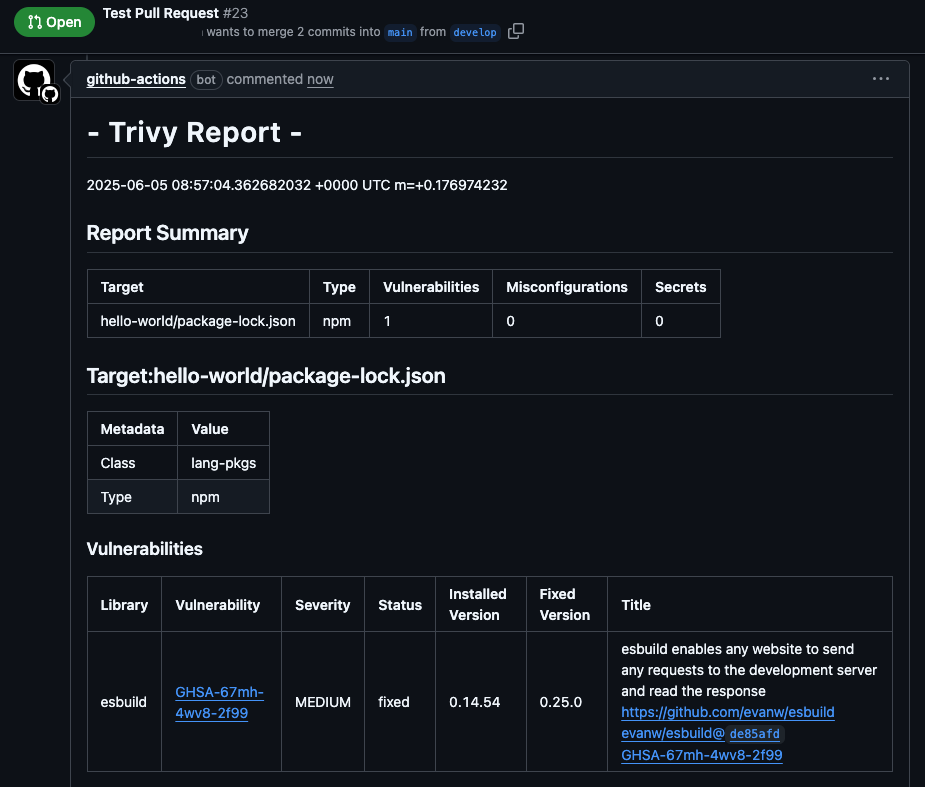
Task: Open the evanw/esbuild@de85afd commit link
Action: pos(702,733)
